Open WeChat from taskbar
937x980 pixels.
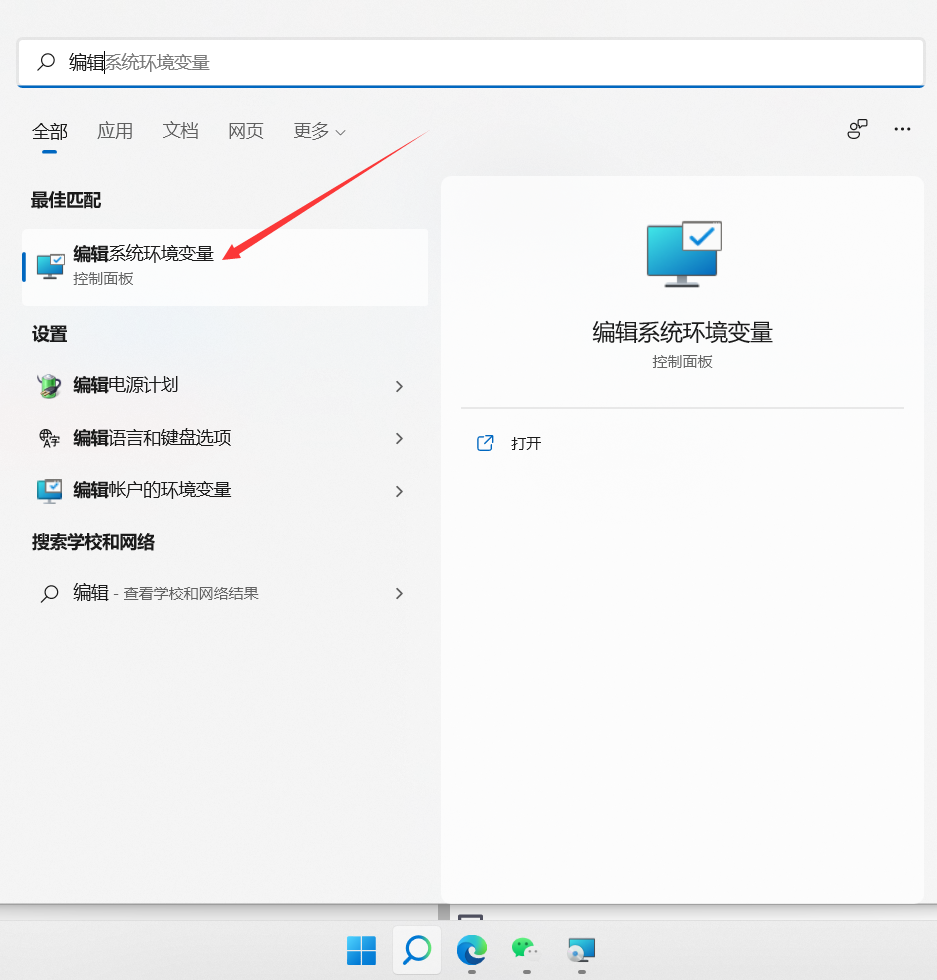tap(526, 951)
